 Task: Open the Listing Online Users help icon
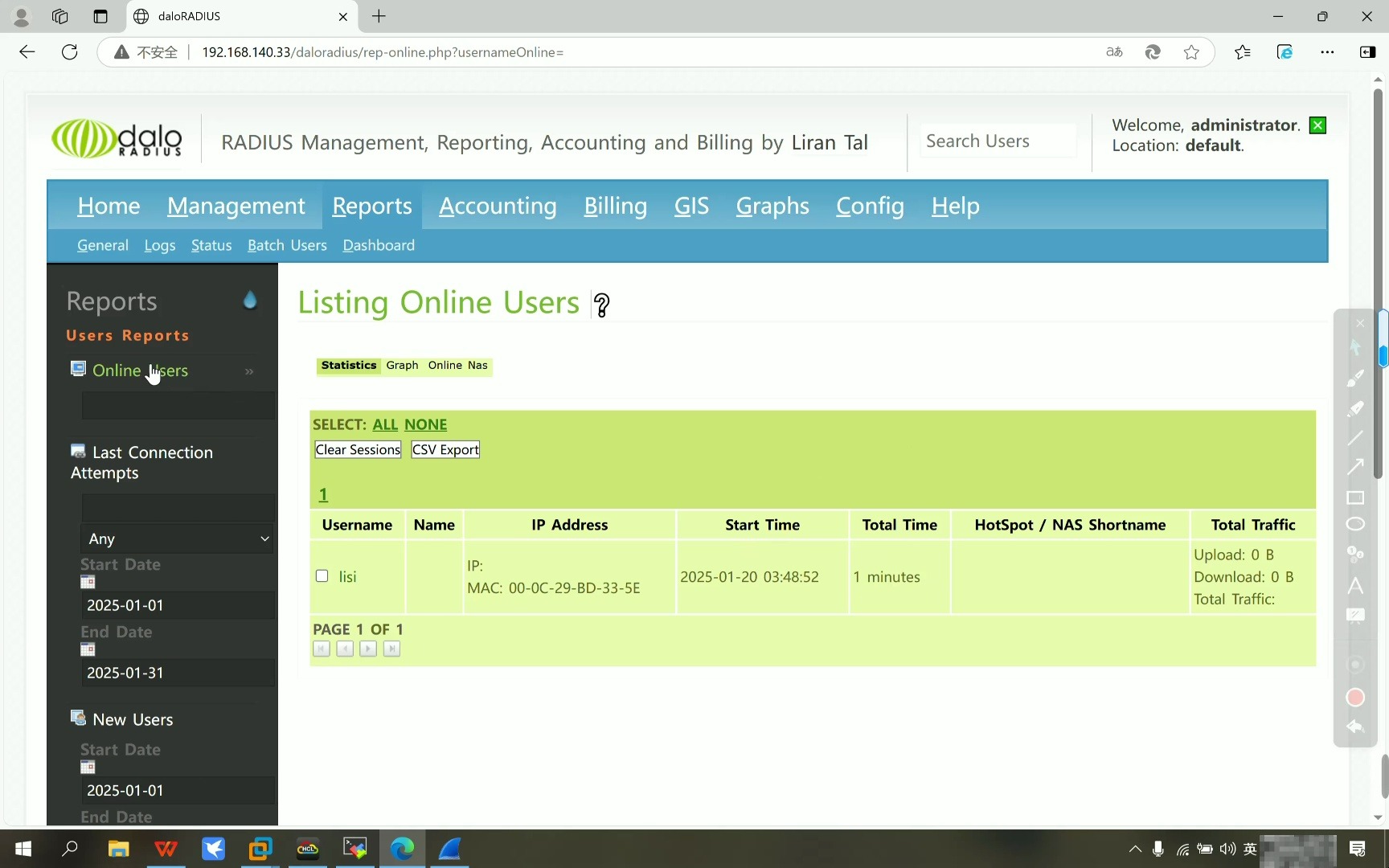[601, 305]
